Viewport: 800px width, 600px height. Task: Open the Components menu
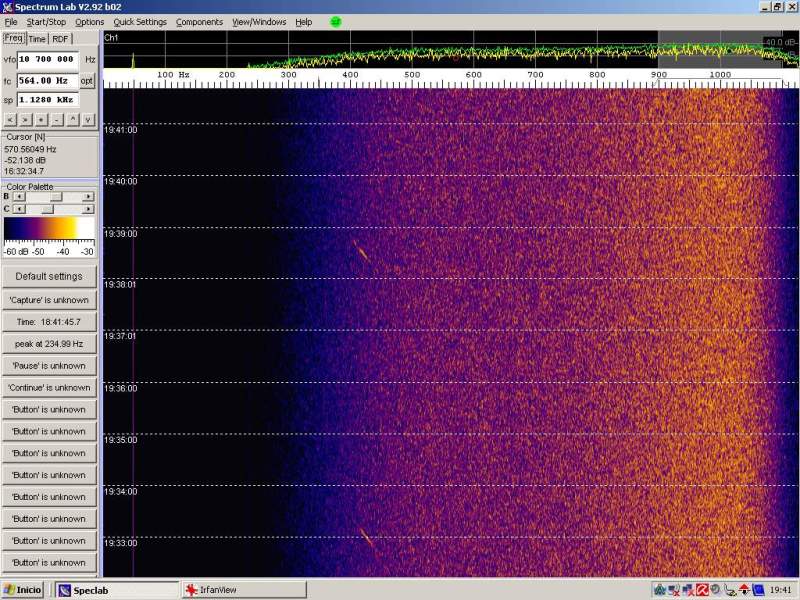coord(199,22)
